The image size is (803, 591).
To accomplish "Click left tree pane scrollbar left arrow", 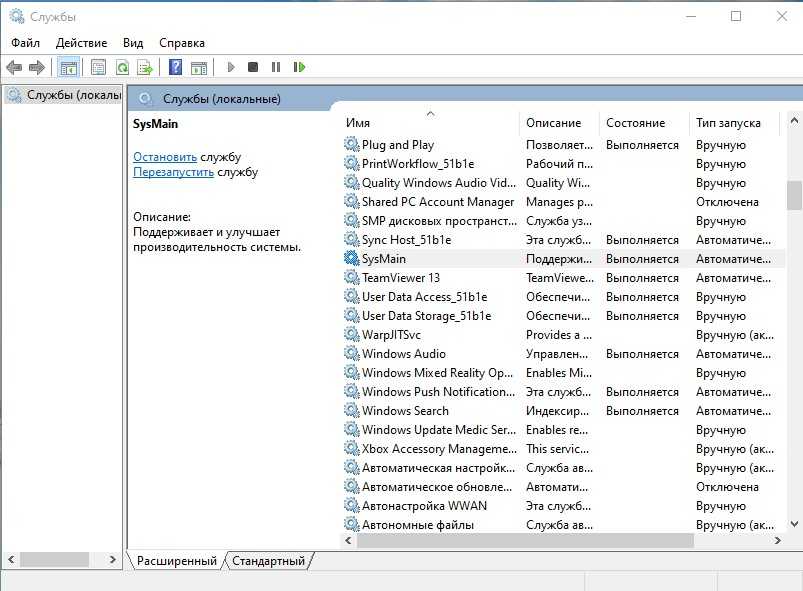I will pyautogui.click(x=11, y=559).
